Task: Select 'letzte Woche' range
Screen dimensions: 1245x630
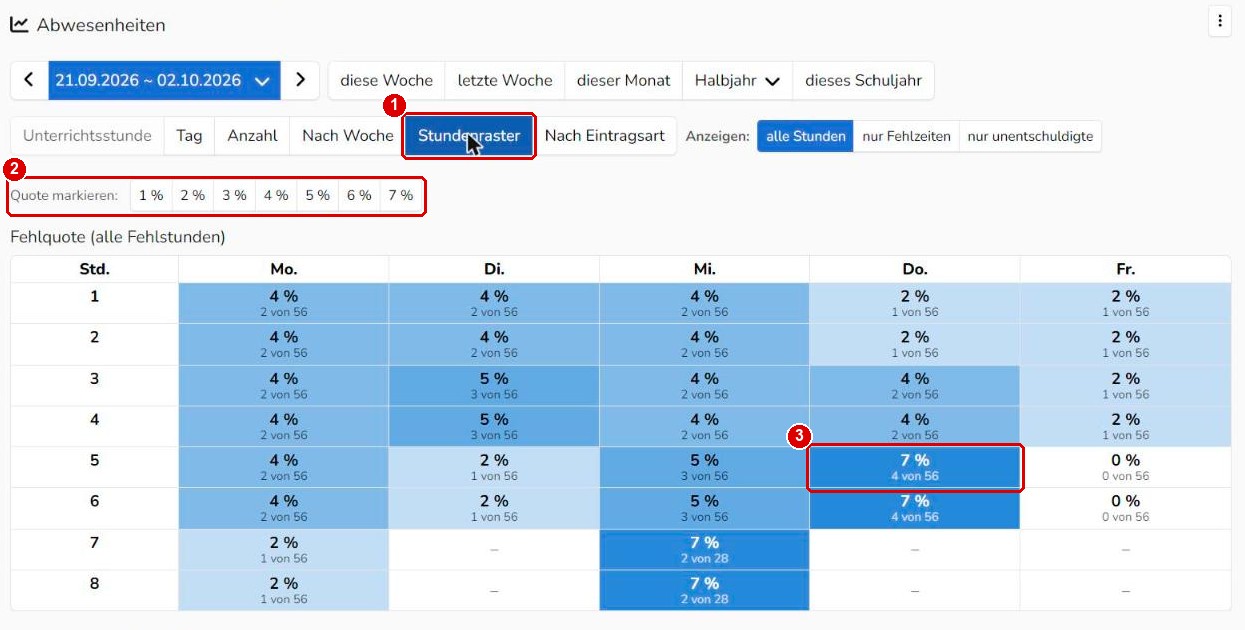Action: pos(505,80)
